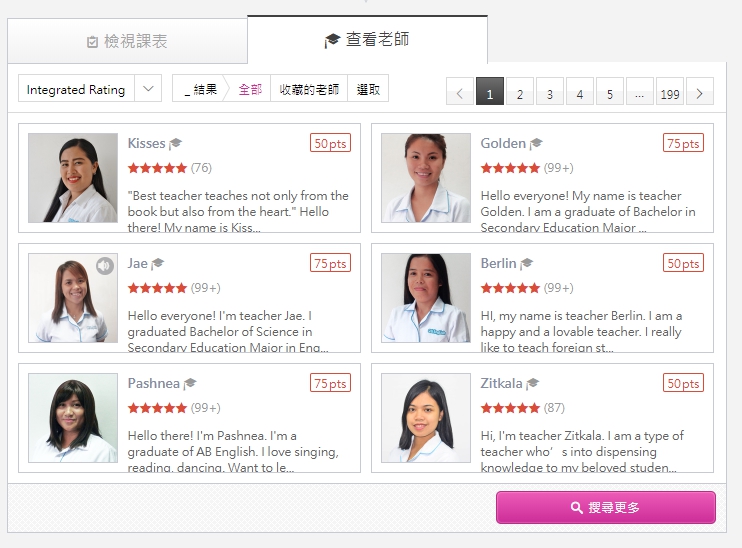This screenshot has height=548, width=742.
Task: Jump to page 199
Action: point(670,91)
